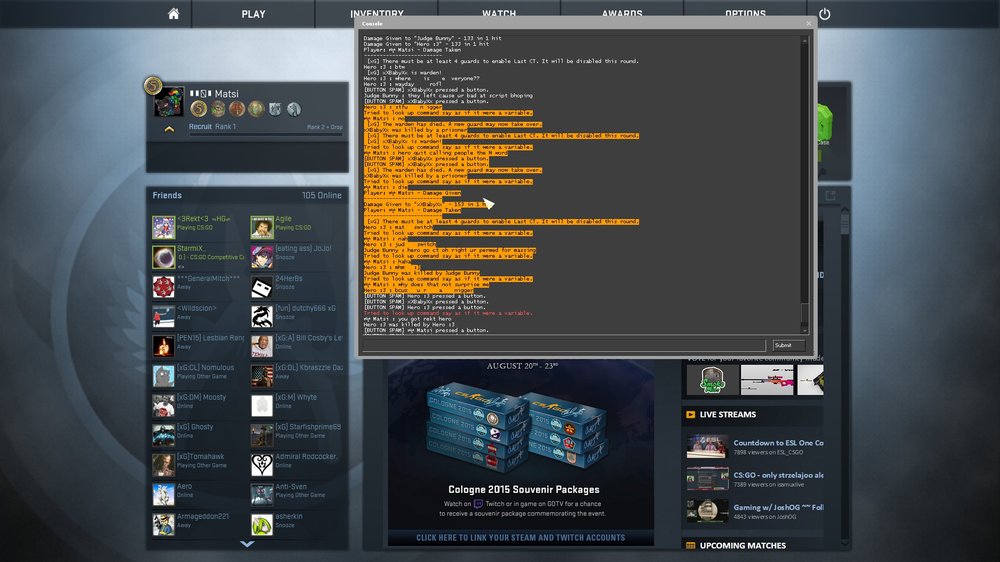Open Countdown to ESL One stream thumbnail
Viewport: 1000px width, 562px height.
pyautogui.click(x=707, y=446)
